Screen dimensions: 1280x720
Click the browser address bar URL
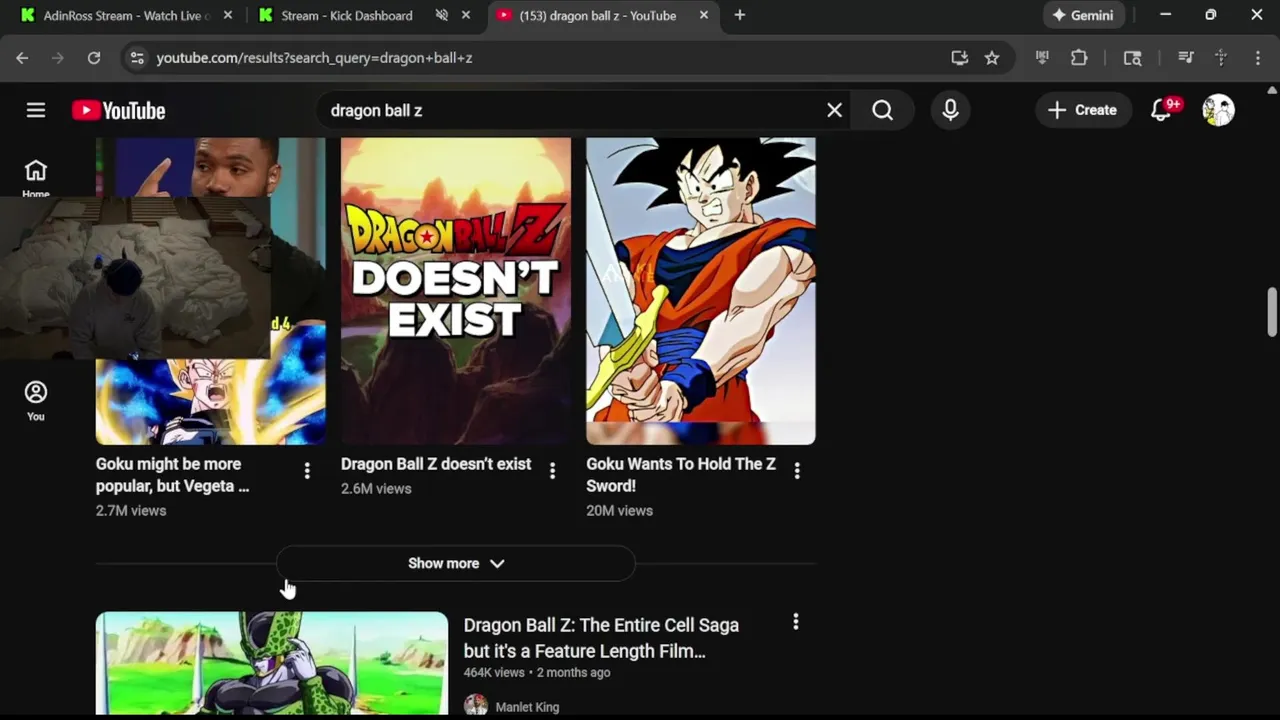click(x=314, y=58)
